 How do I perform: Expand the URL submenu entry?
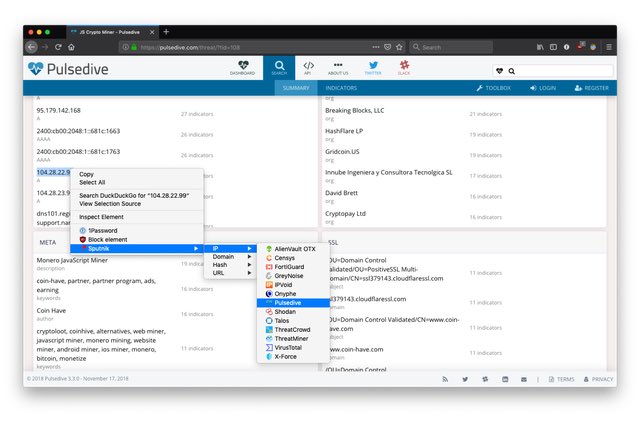tap(230, 273)
